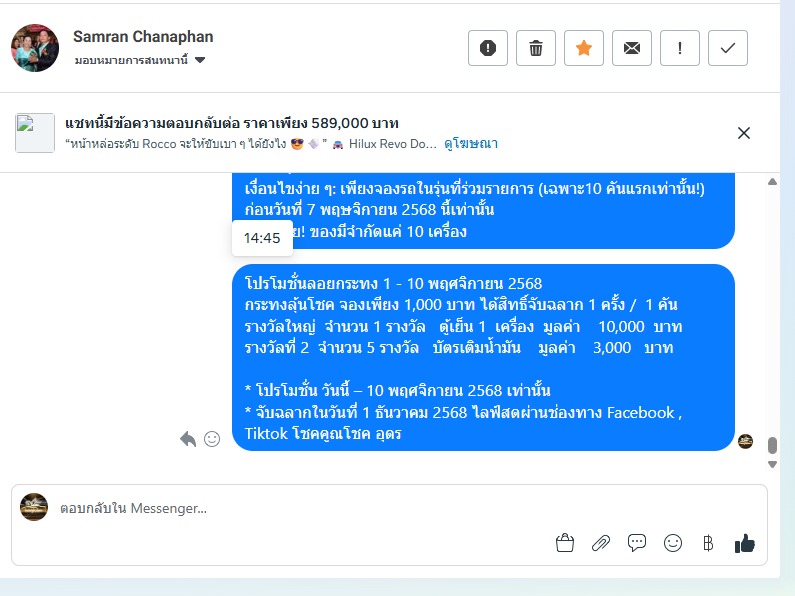Attach a file with paperclip icon
The width and height of the screenshot is (795, 596).
coord(601,543)
